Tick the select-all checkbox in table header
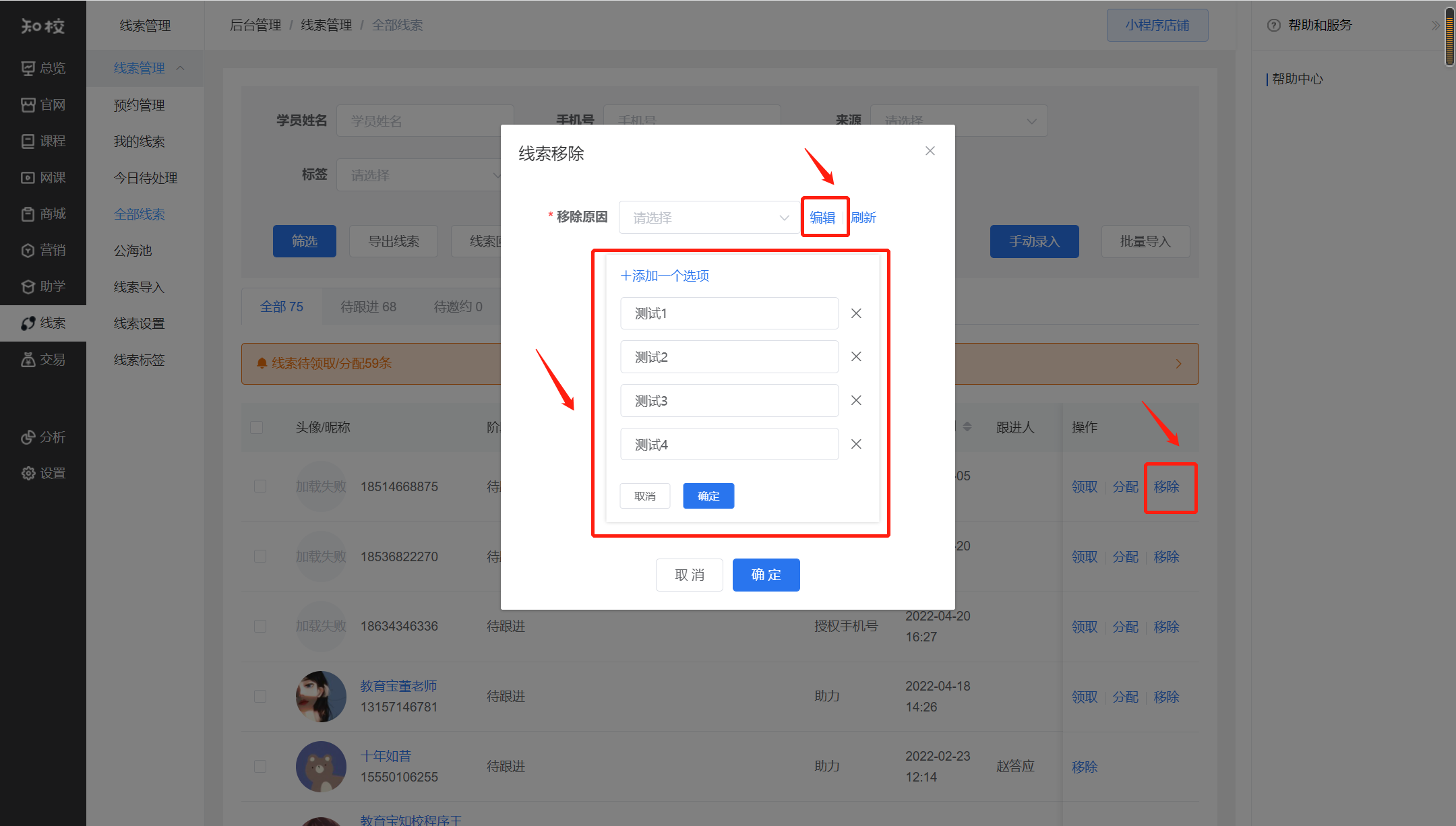The height and width of the screenshot is (826, 1456). [x=257, y=427]
